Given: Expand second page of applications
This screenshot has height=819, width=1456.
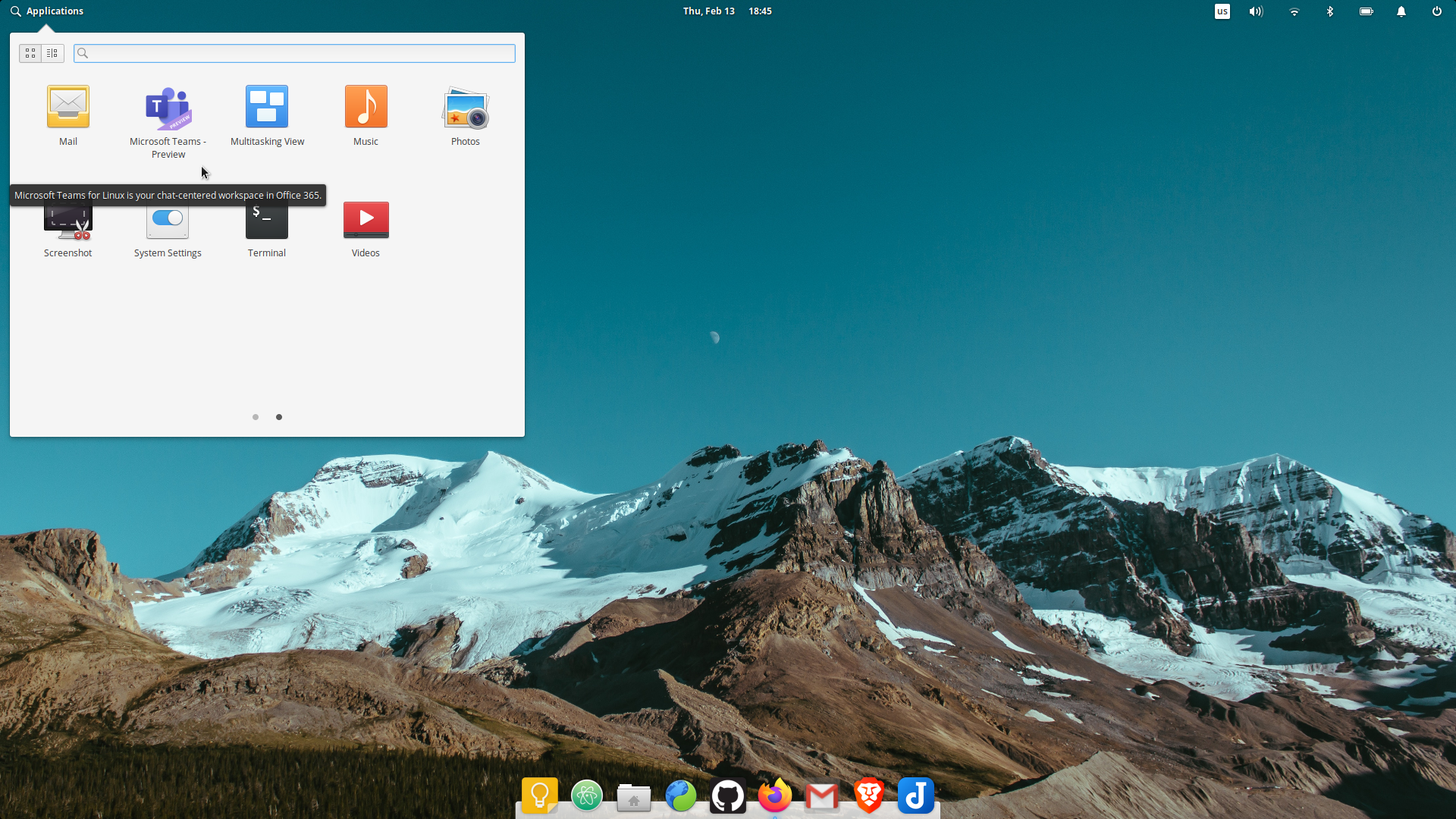Looking at the screenshot, I should coord(279,417).
